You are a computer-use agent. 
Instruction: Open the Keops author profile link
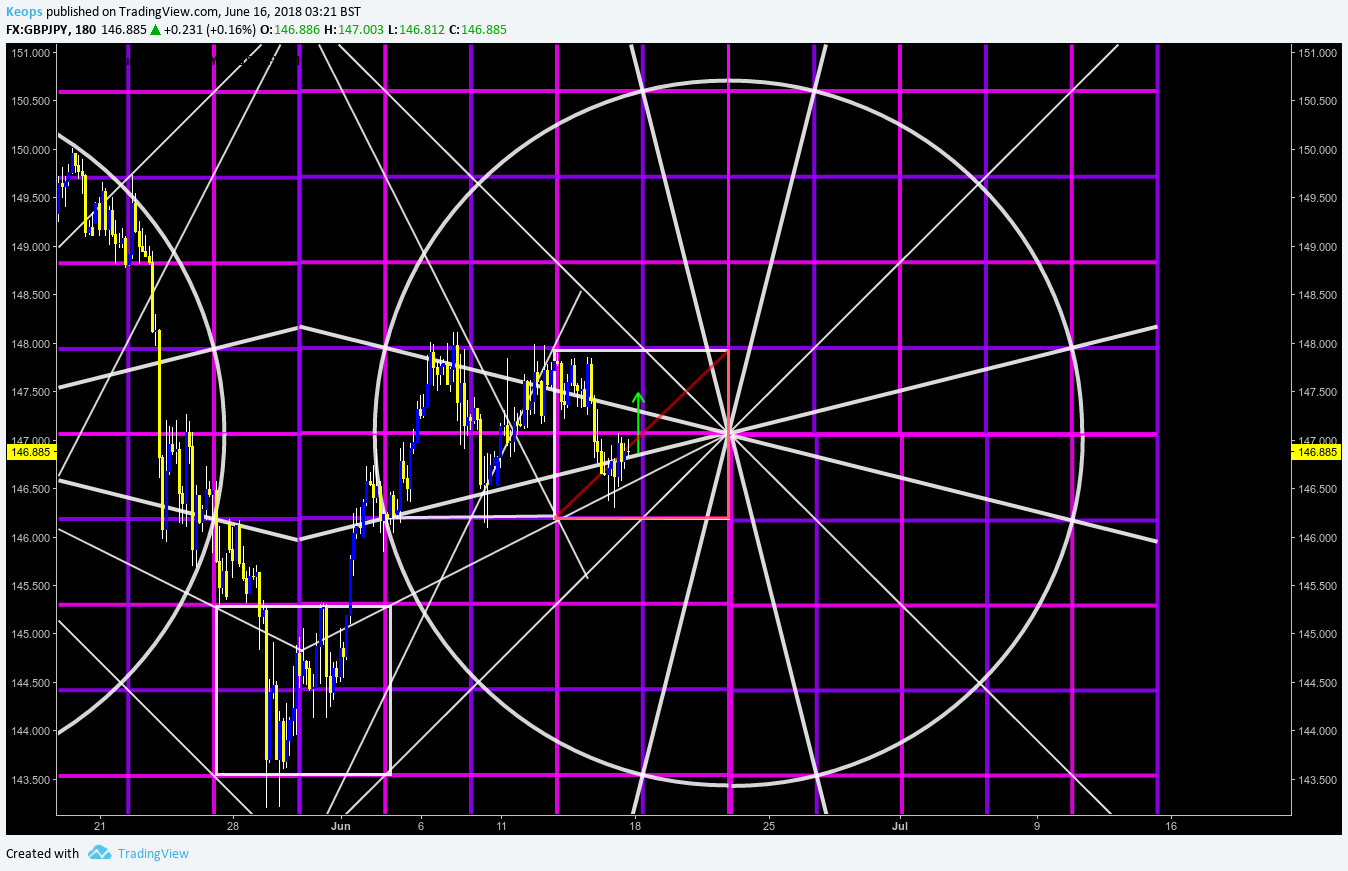tap(24, 11)
